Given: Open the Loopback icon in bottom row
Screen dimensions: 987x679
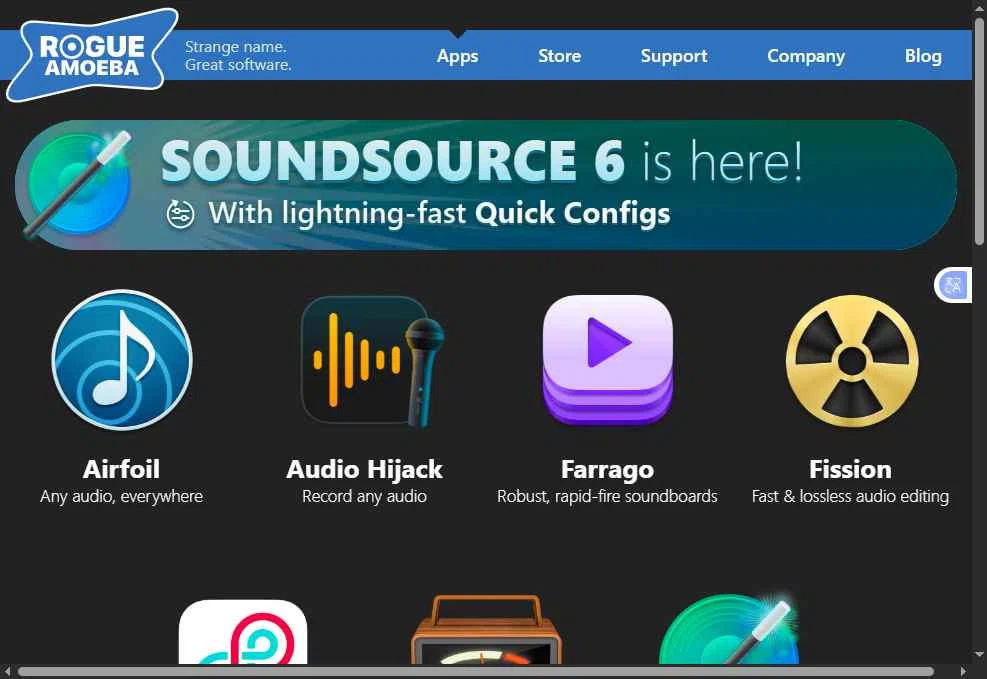Looking at the screenshot, I should coord(243,632).
